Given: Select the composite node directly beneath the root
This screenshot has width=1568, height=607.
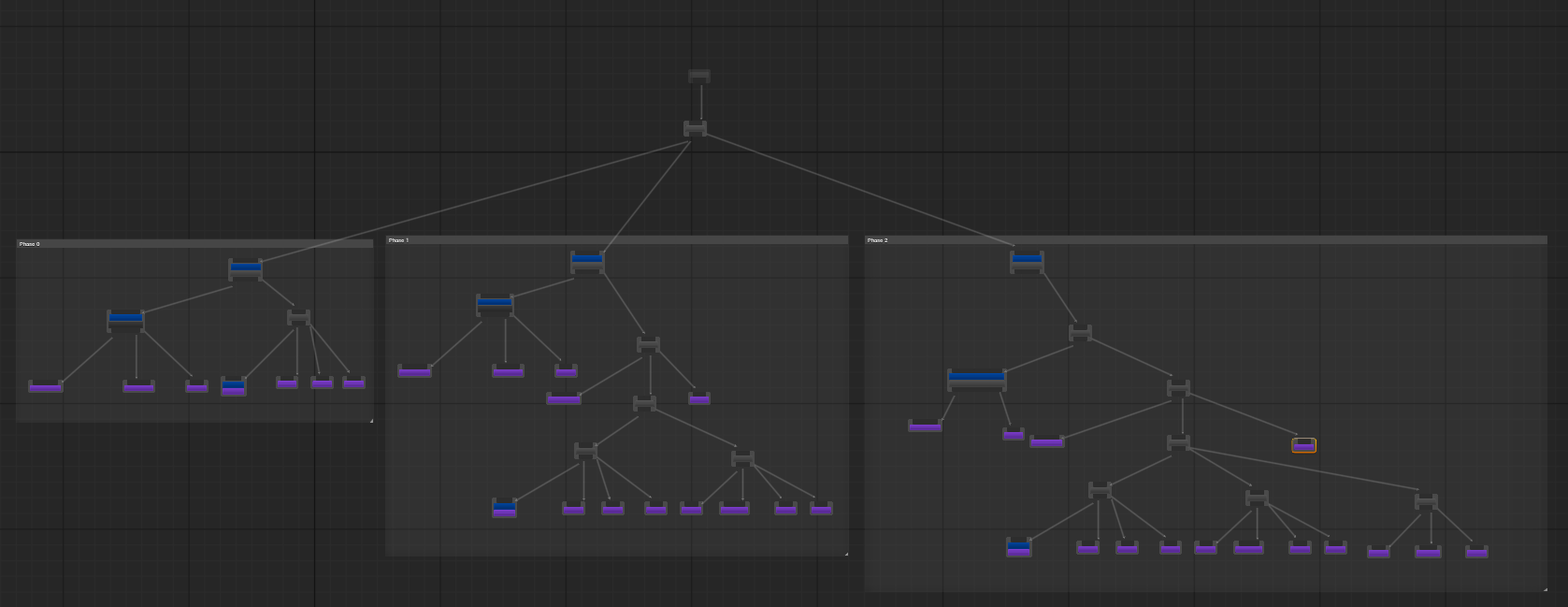Looking at the screenshot, I should [x=695, y=129].
